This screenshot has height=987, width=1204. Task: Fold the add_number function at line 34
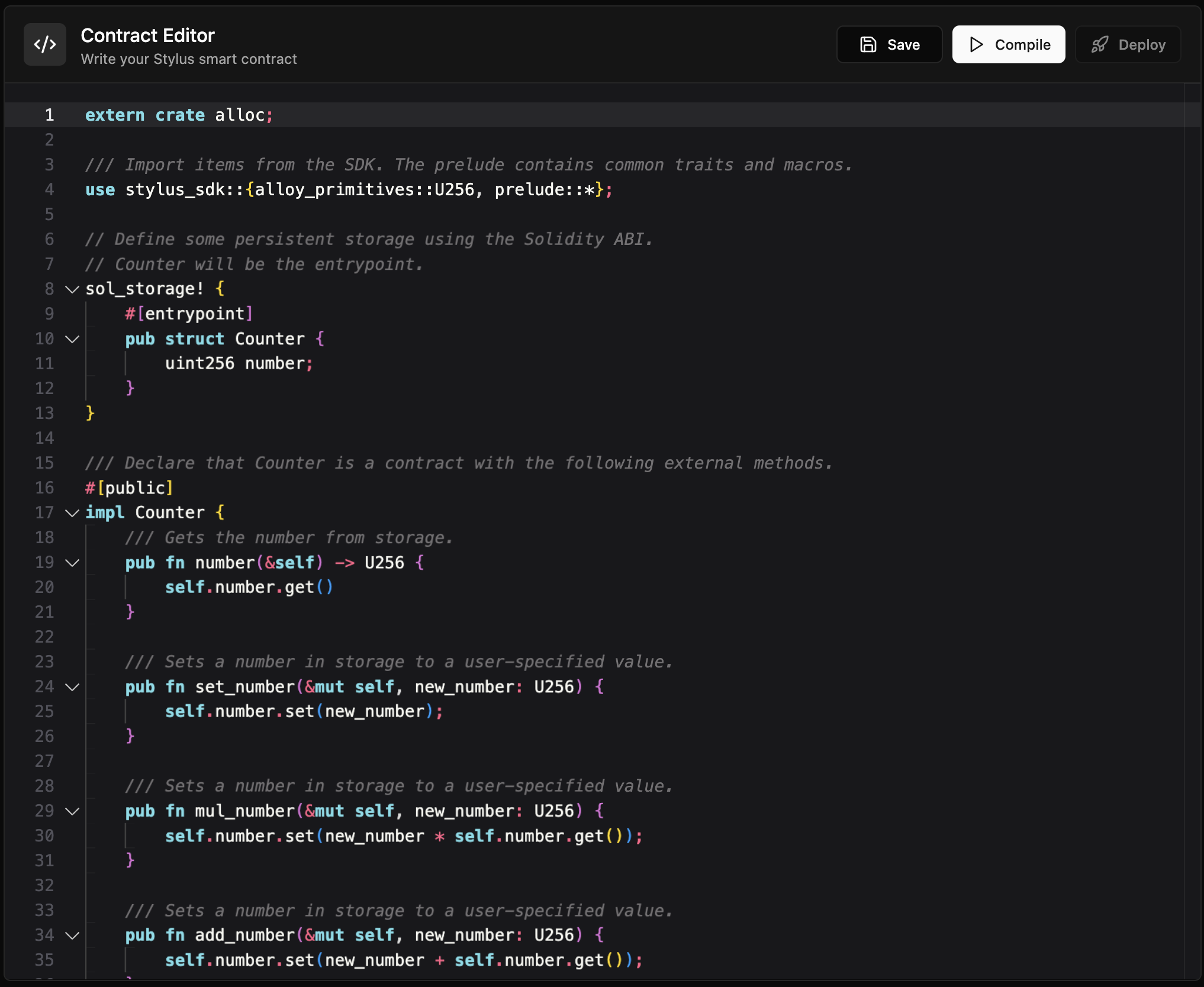coord(72,936)
